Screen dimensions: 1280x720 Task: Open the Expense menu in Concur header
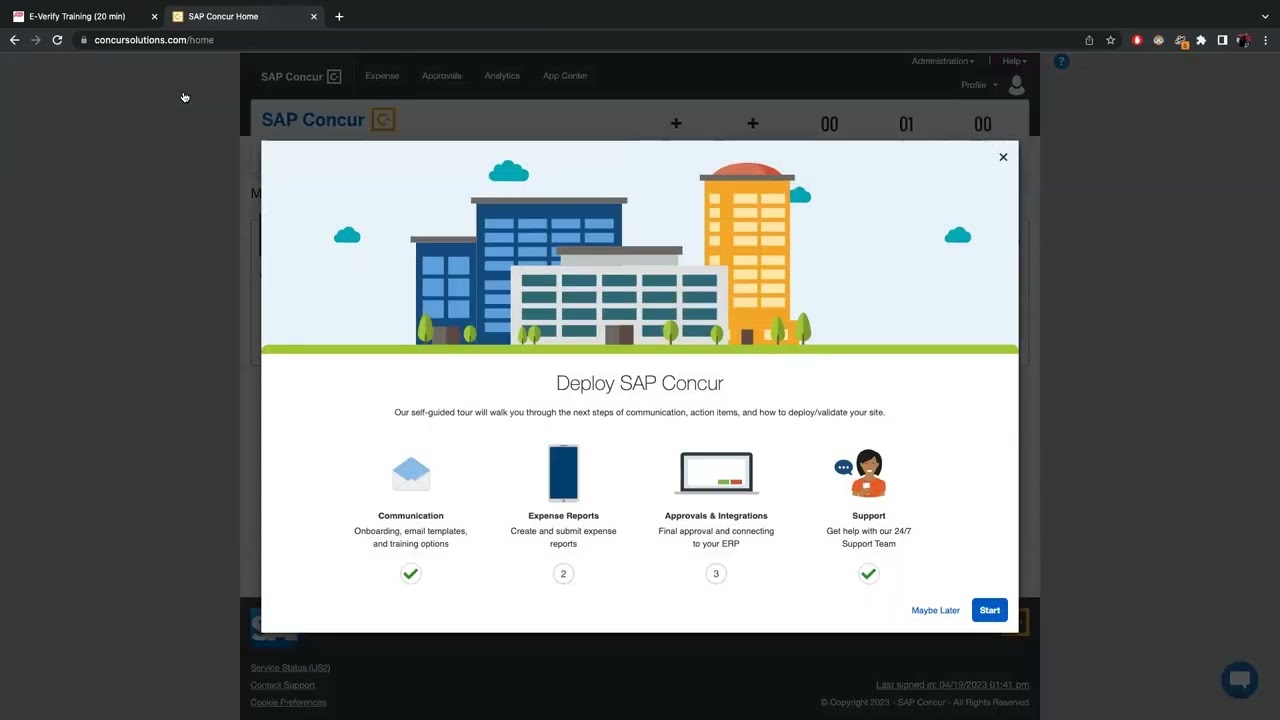382,76
